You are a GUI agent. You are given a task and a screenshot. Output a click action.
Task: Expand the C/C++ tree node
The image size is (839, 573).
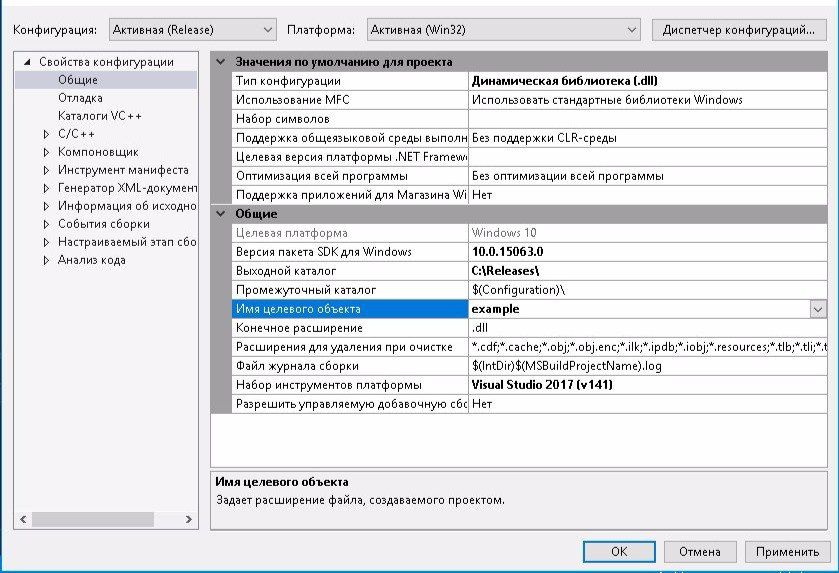[46, 134]
